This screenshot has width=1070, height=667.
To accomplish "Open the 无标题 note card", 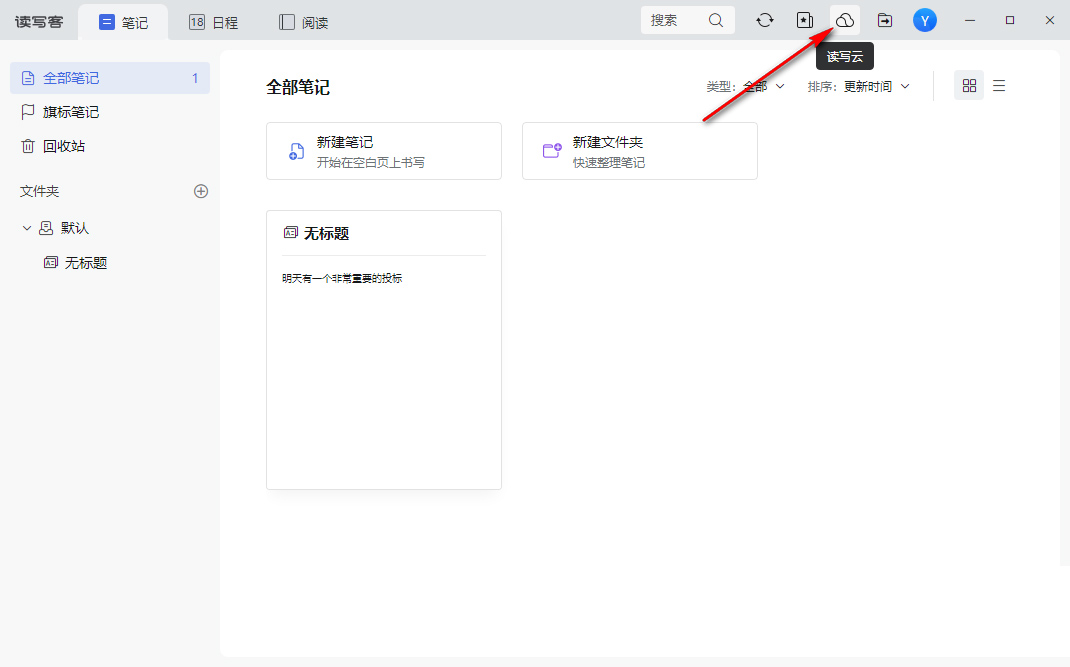I will click(384, 350).
